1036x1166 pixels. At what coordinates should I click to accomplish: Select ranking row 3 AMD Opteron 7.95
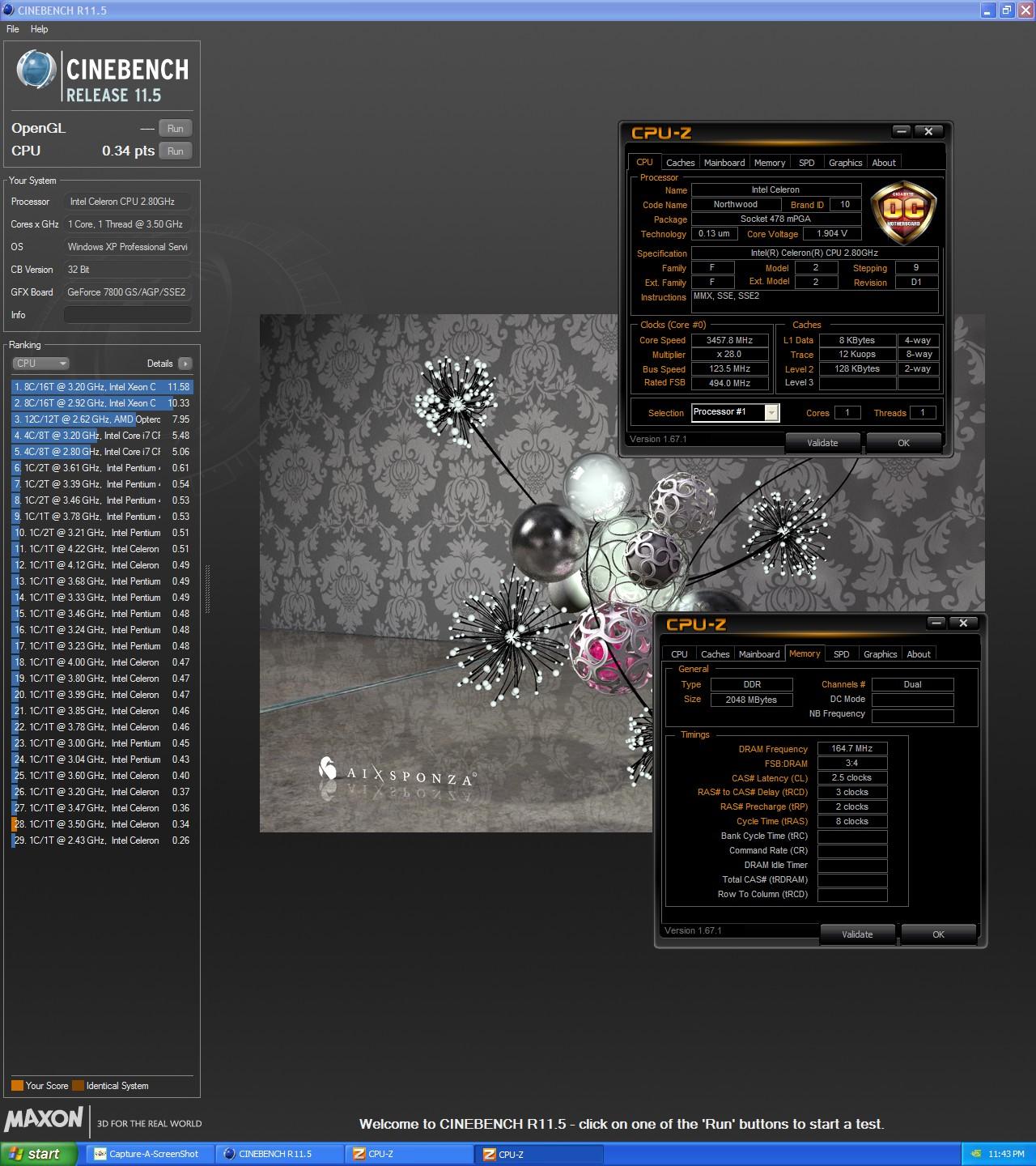[102, 419]
